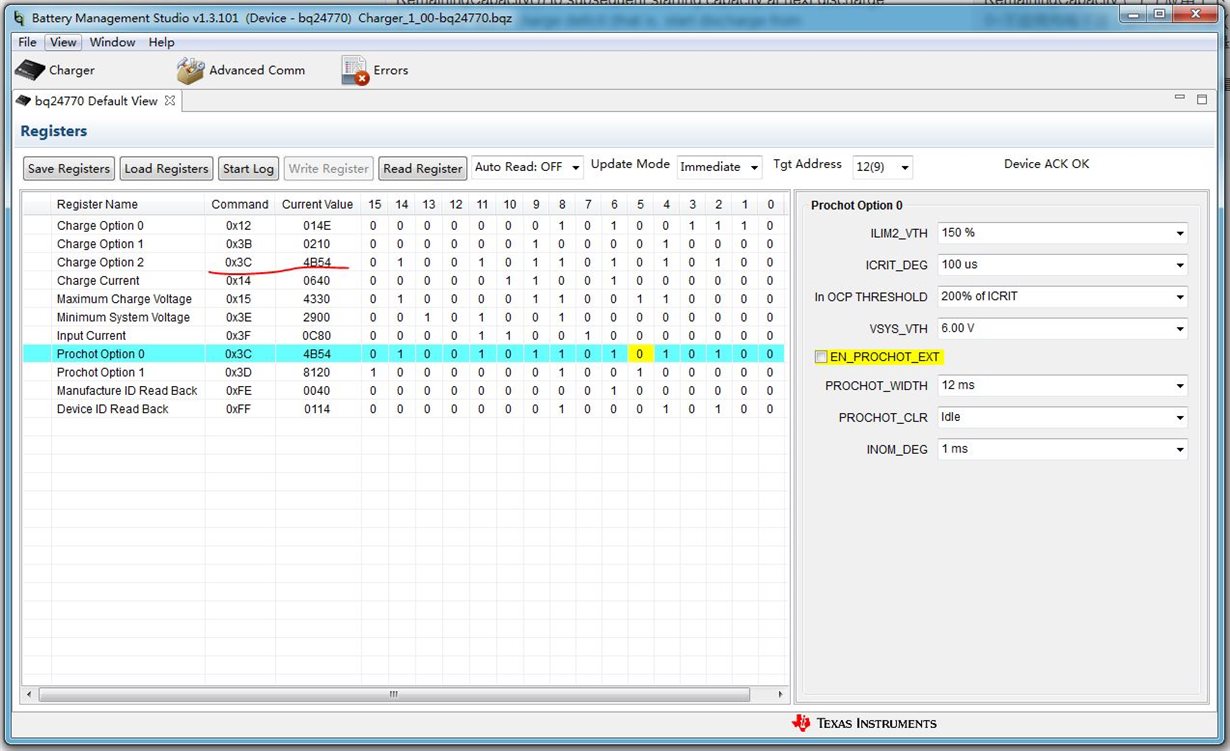Image resolution: width=1230 pixels, height=751 pixels.
Task: Select the Charge Option 0 register row
Action: (404, 226)
